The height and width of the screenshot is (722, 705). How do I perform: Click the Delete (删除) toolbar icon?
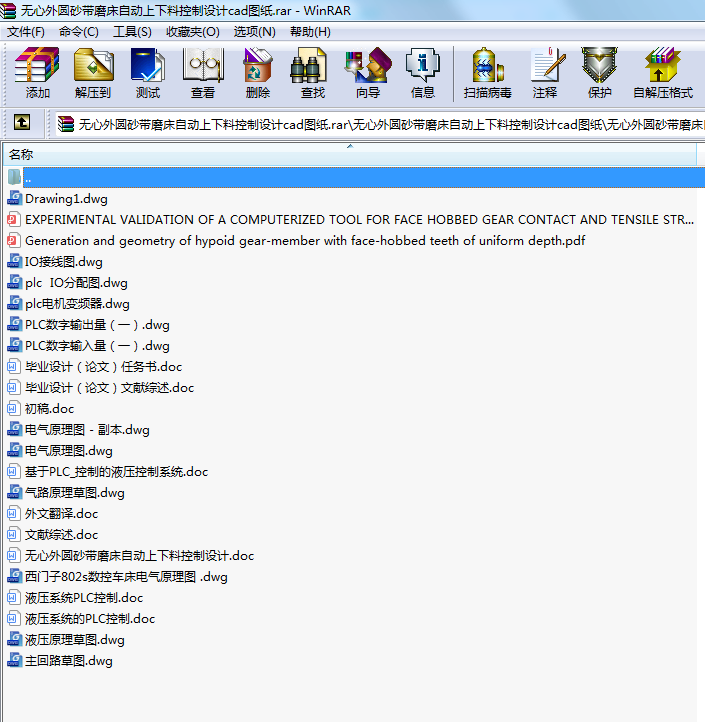pos(257,73)
